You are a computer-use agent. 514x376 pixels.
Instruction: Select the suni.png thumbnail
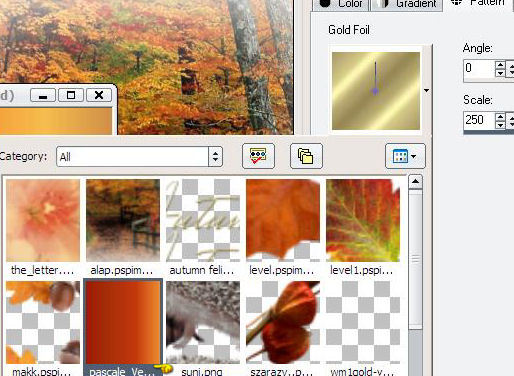click(203, 322)
